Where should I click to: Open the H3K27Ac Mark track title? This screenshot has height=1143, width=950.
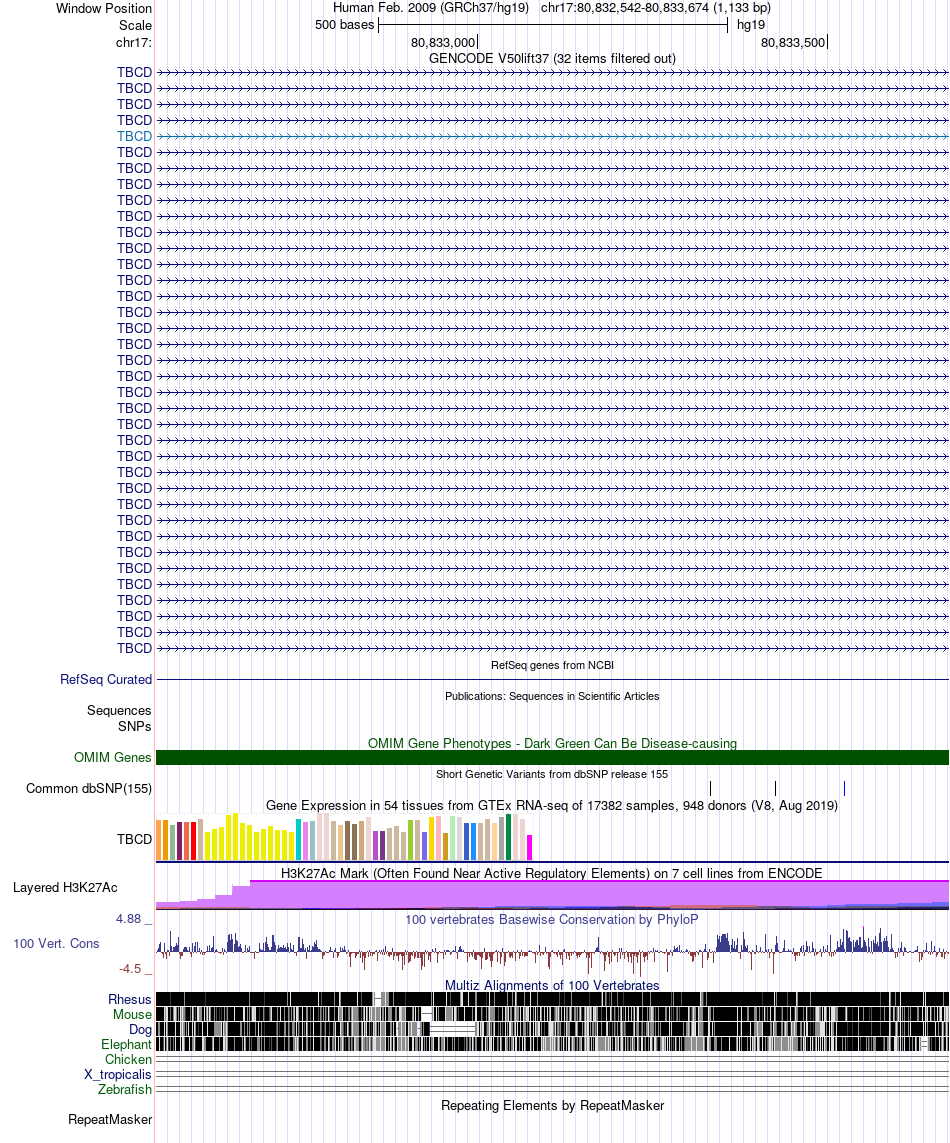pos(552,873)
